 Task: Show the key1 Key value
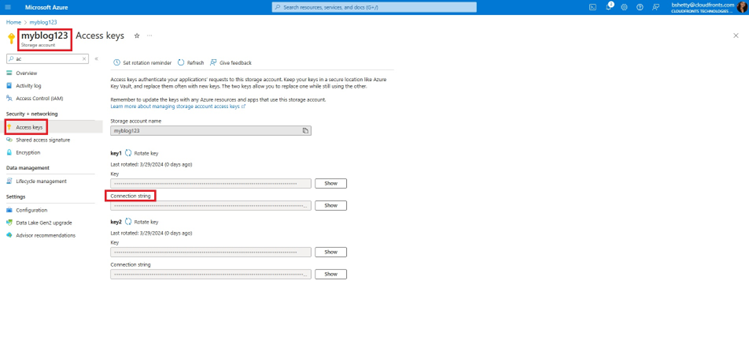click(x=331, y=183)
